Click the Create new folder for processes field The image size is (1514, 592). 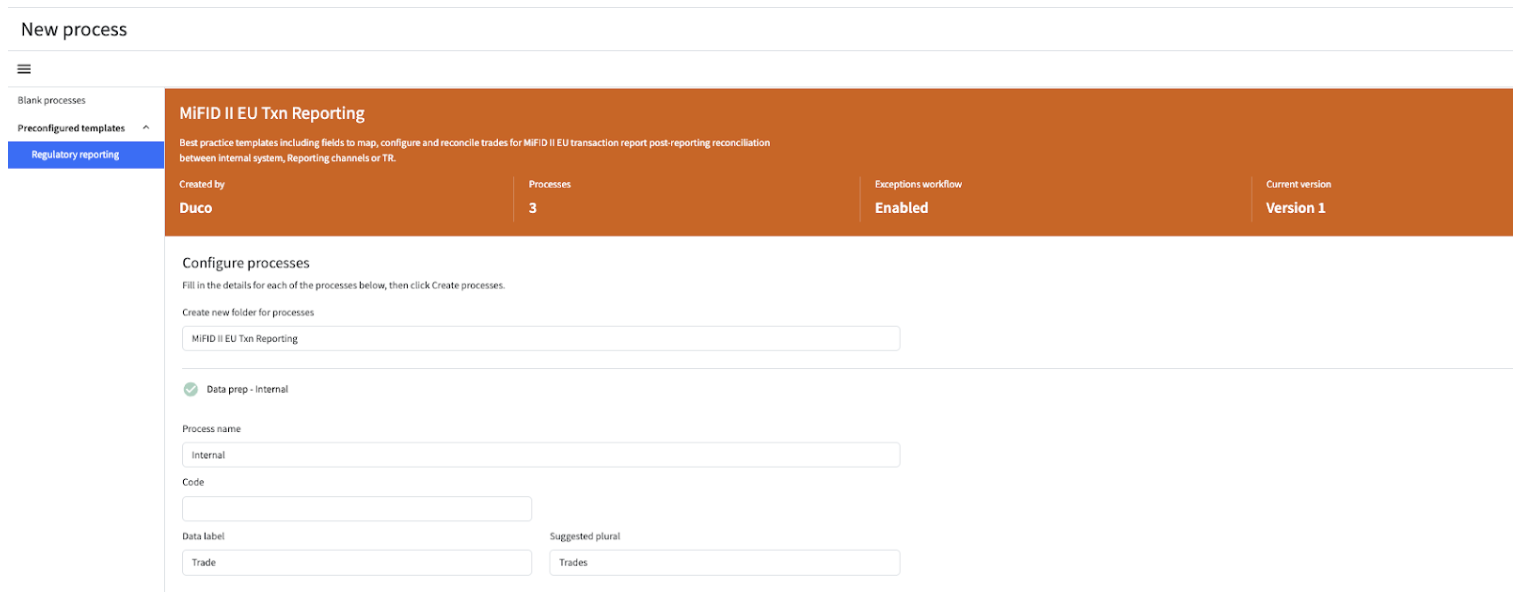(x=541, y=338)
